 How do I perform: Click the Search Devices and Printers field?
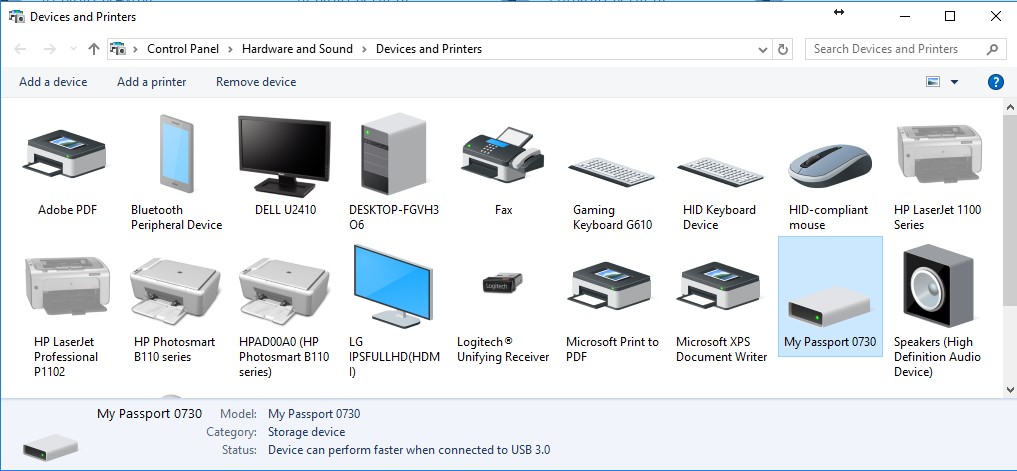(x=905, y=49)
